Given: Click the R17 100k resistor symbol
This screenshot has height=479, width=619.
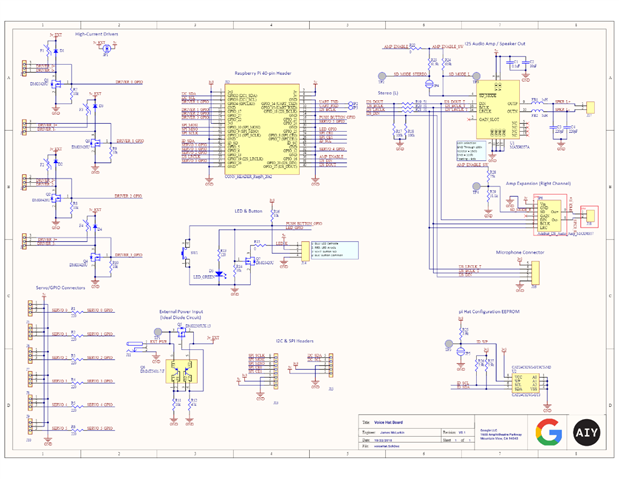Looking at the screenshot, I should click(x=394, y=131).
